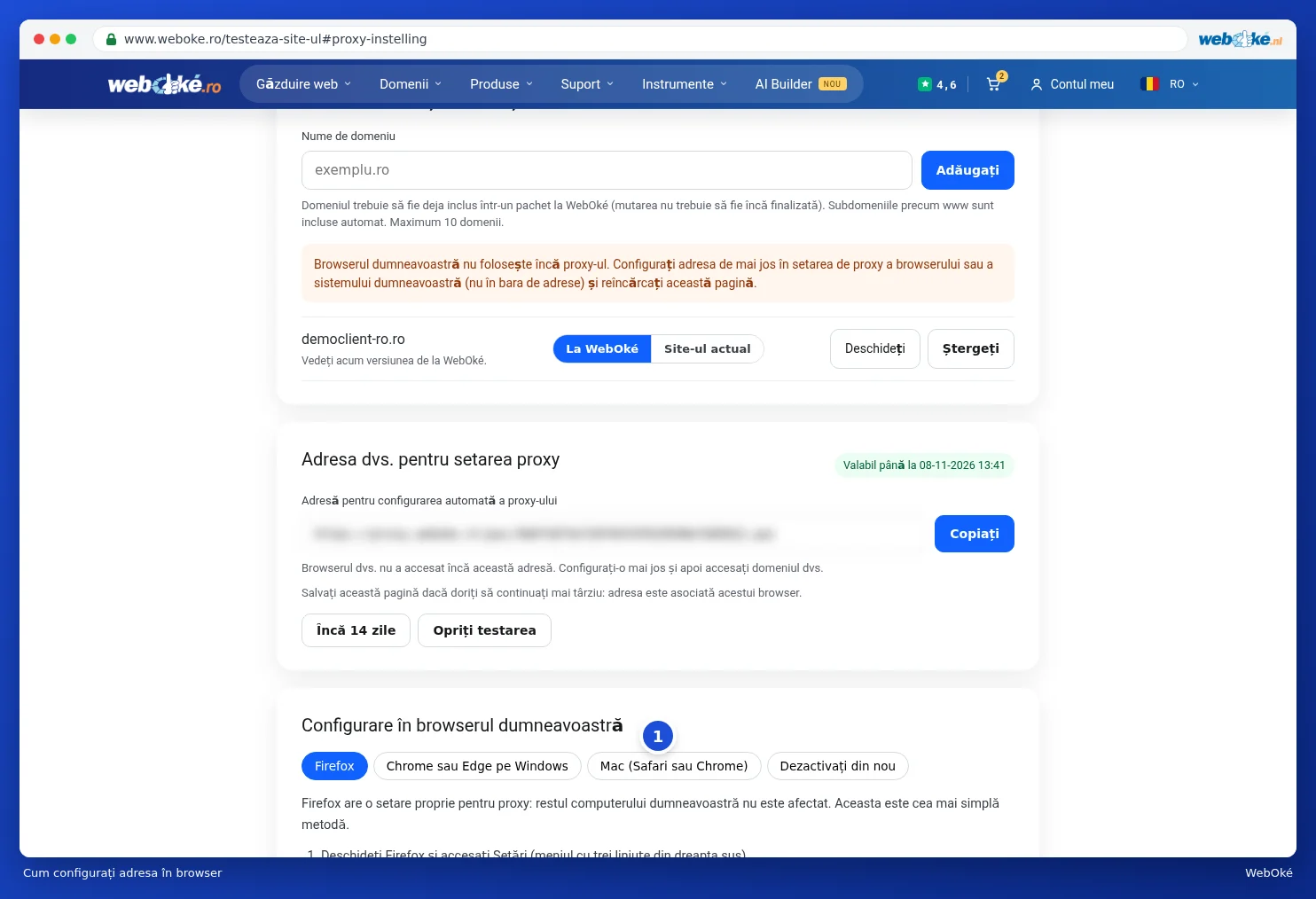Click the WebOké.nl logo beside address bar
The width and height of the screenshot is (1316, 899).
pos(1240,39)
